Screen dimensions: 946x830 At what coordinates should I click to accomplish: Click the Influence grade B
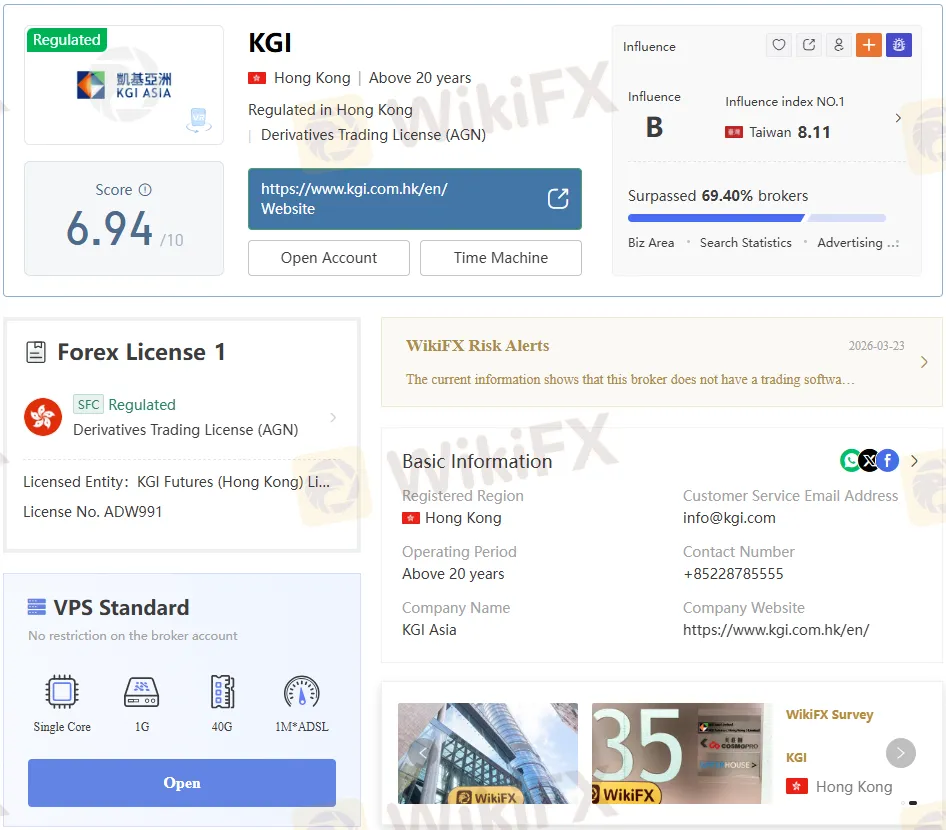654,127
